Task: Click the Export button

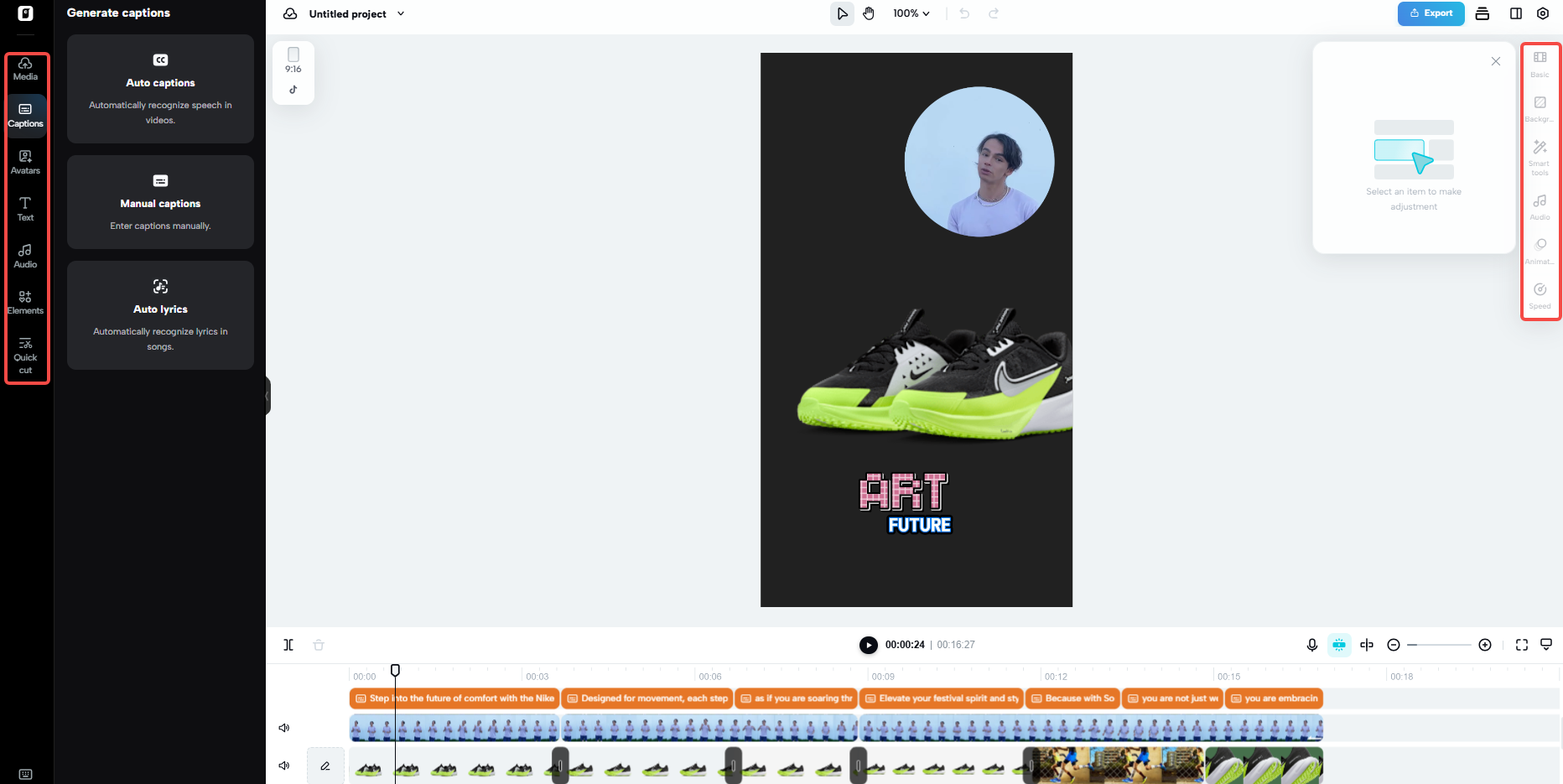Action: click(1431, 13)
